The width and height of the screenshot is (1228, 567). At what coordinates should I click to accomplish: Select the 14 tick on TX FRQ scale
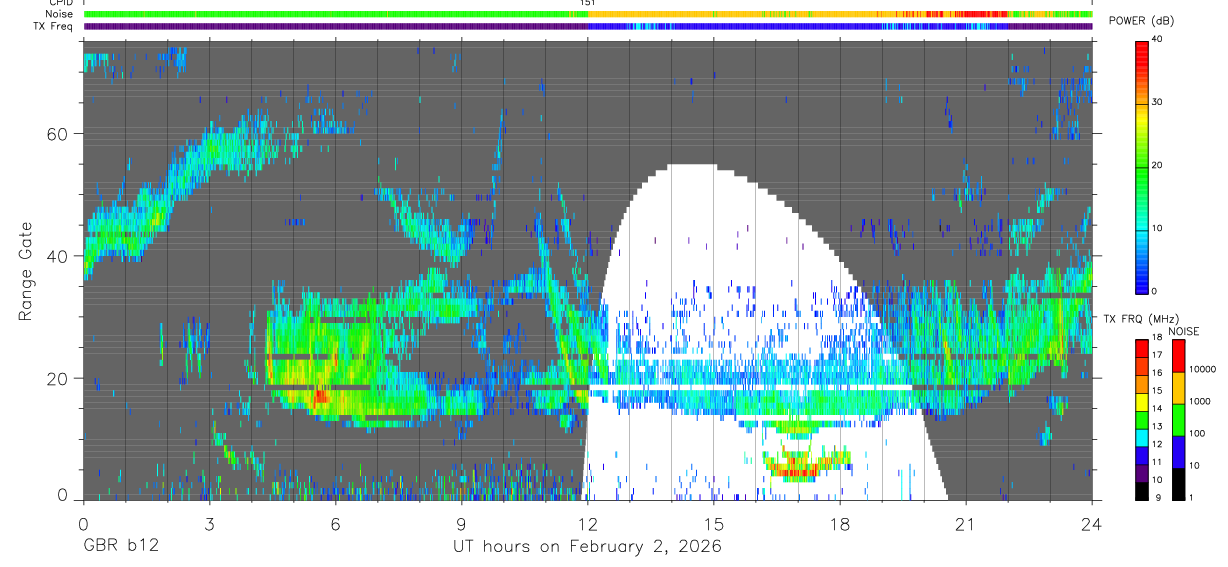point(1158,410)
